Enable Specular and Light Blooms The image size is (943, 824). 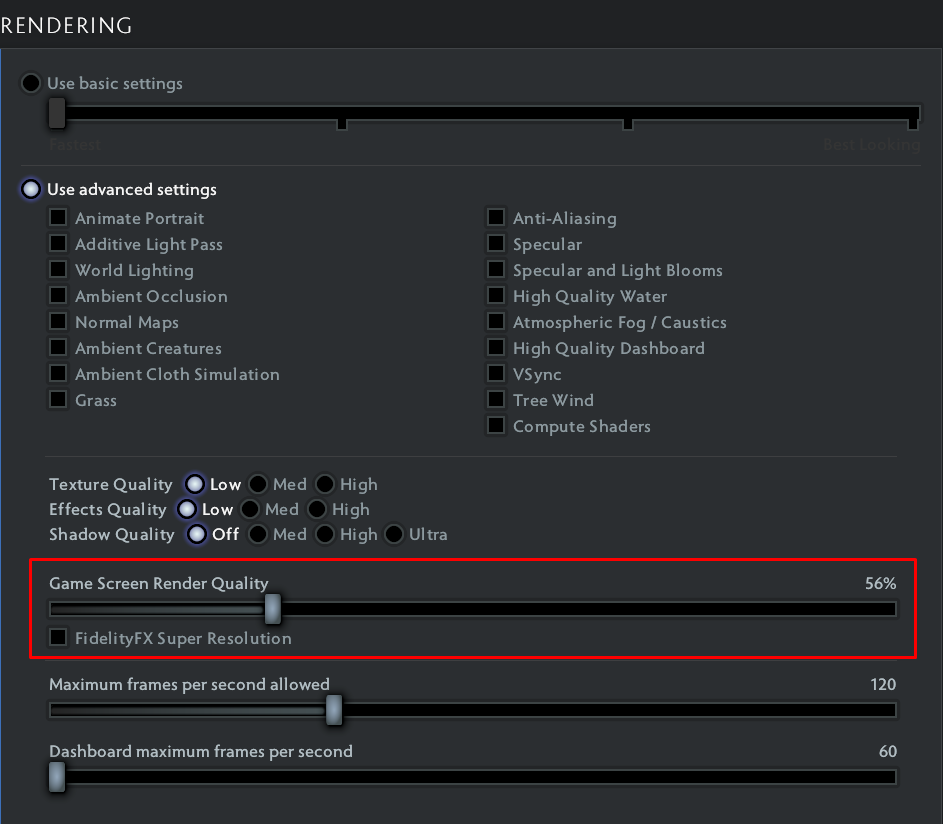click(x=496, y=269)
